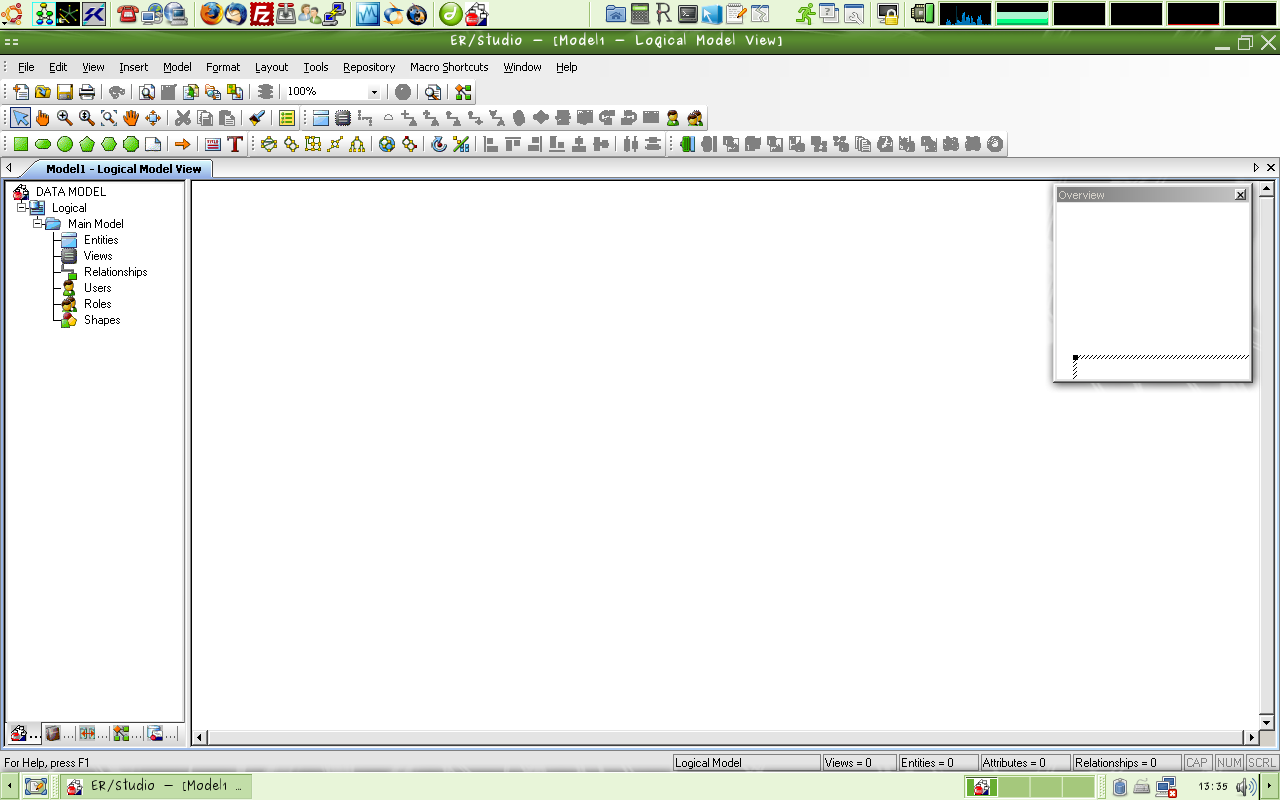This screenshot has height=800, width=1280.
Task: Select the green circle shape tool
Action: pos(65,144)
